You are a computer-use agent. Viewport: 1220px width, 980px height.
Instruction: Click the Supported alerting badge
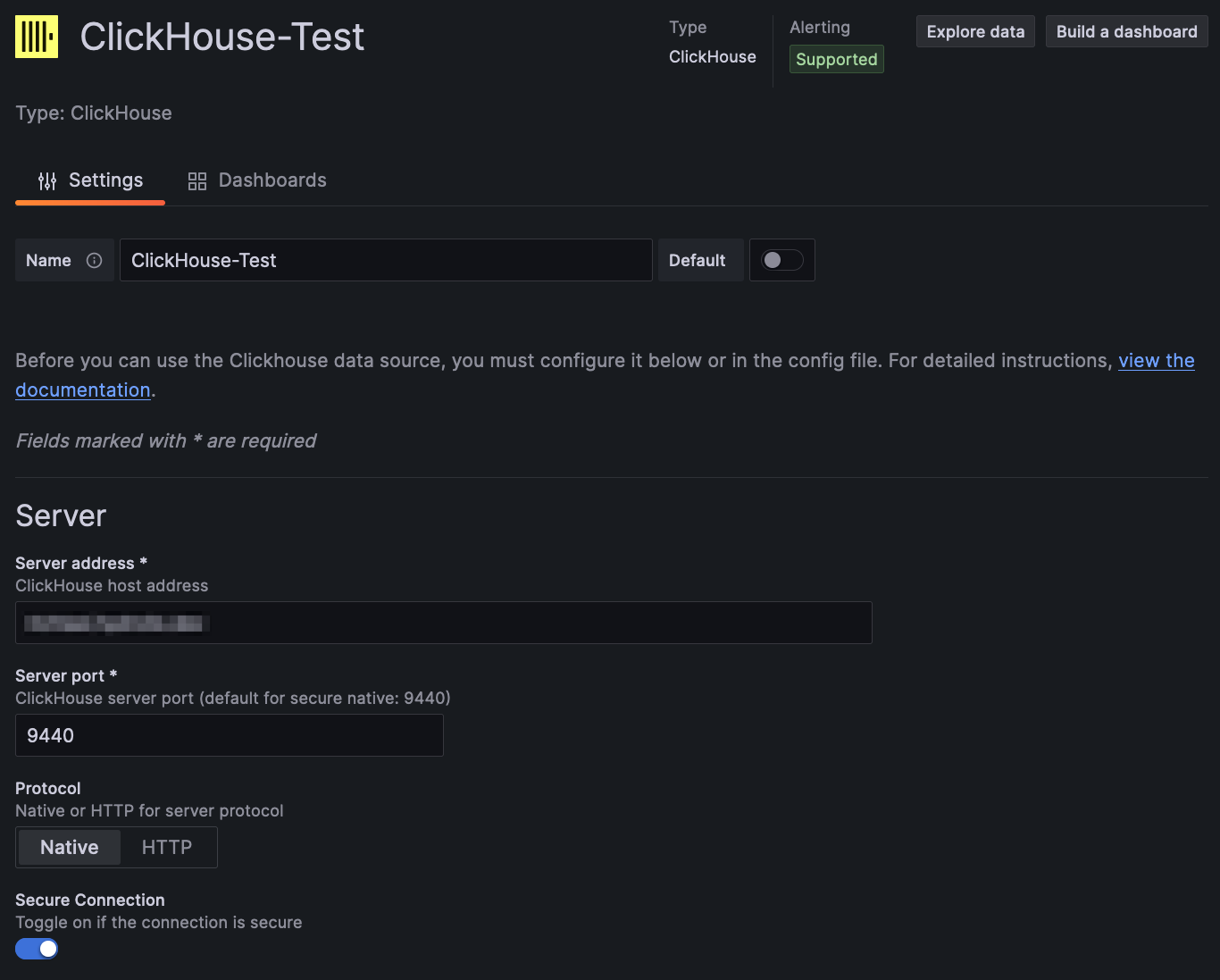point(837,59)
